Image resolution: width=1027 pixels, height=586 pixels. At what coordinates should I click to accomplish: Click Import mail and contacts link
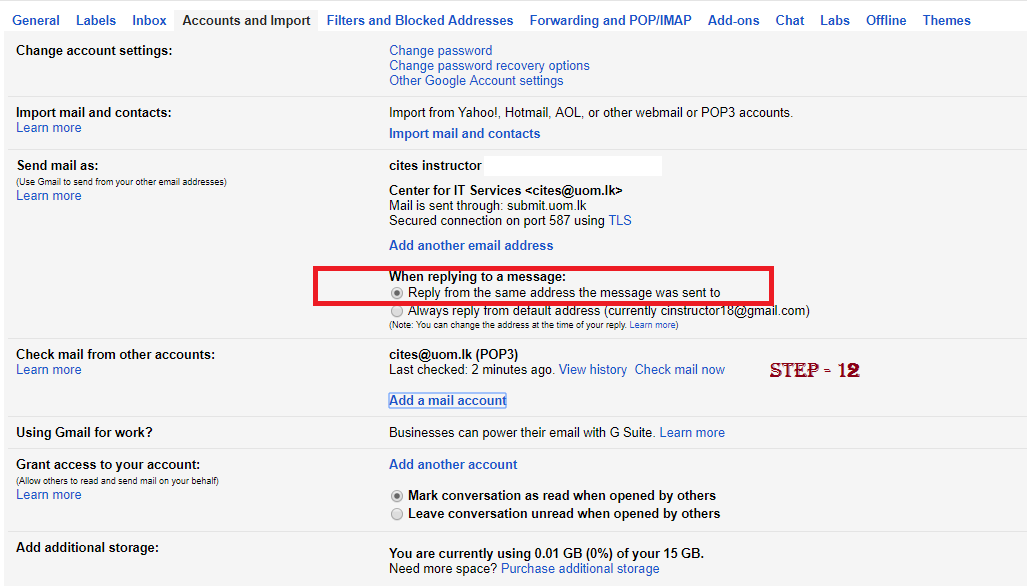pos(464,134)
